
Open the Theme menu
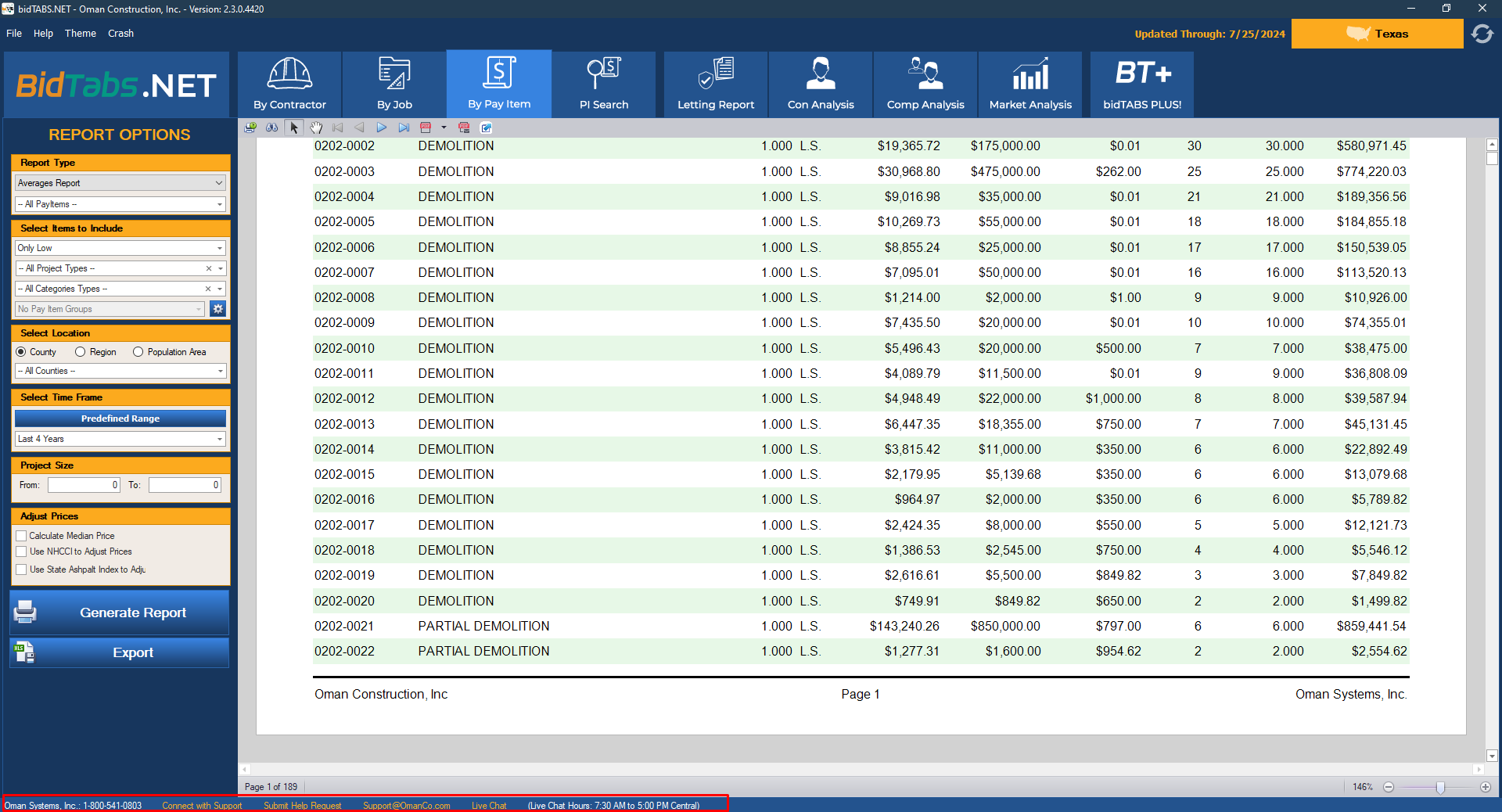pos(81,34)
